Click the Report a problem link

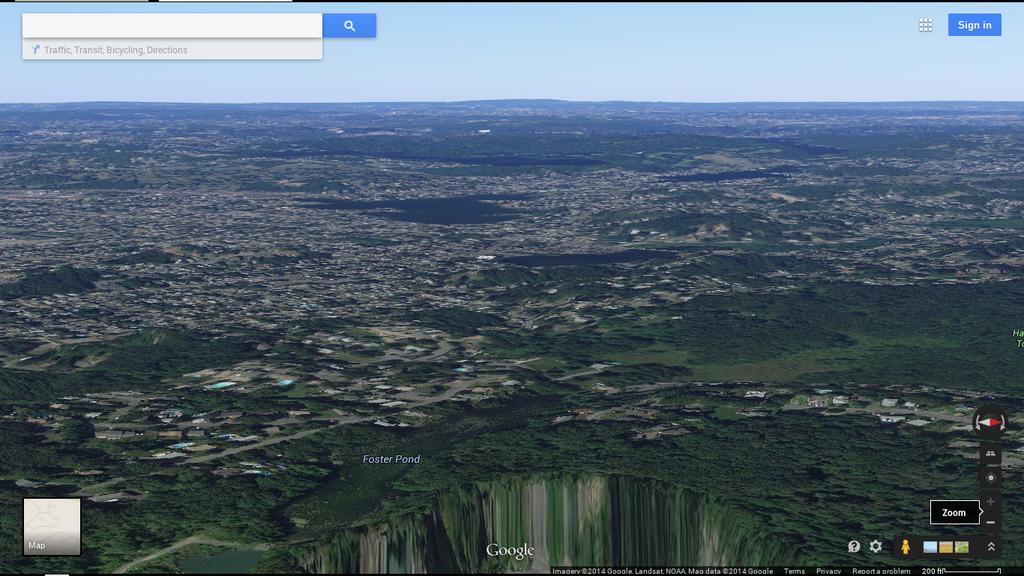pos(881,571)
